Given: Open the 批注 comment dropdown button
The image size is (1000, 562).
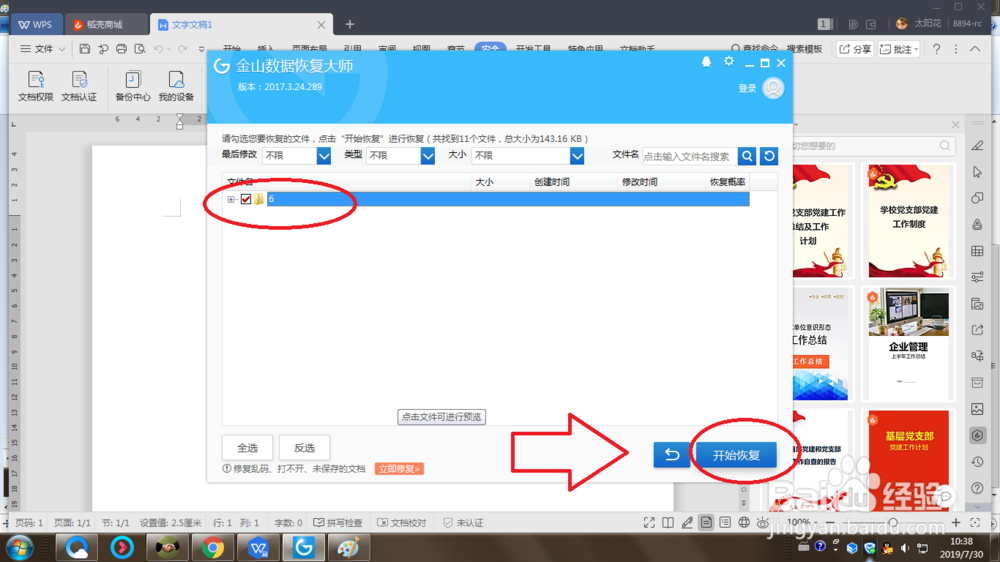Looking at the screenshot, I should (898, 49).
